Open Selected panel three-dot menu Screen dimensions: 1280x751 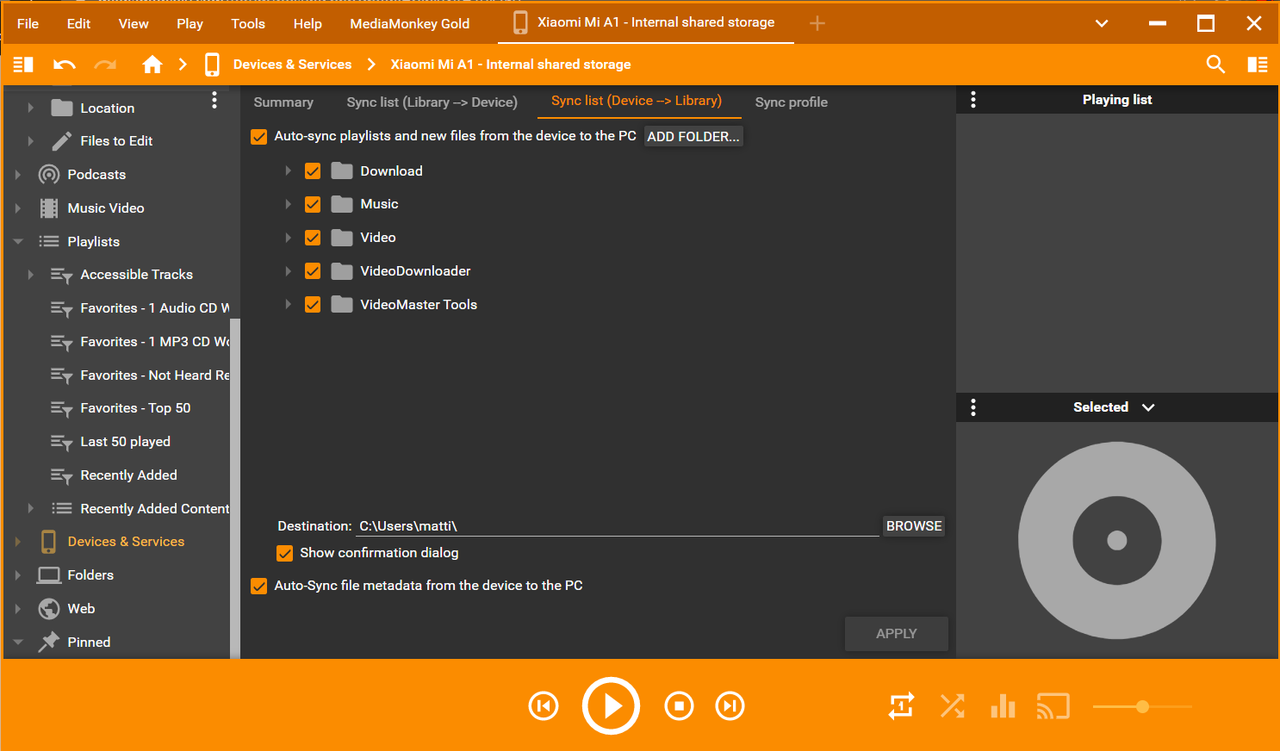973,408
